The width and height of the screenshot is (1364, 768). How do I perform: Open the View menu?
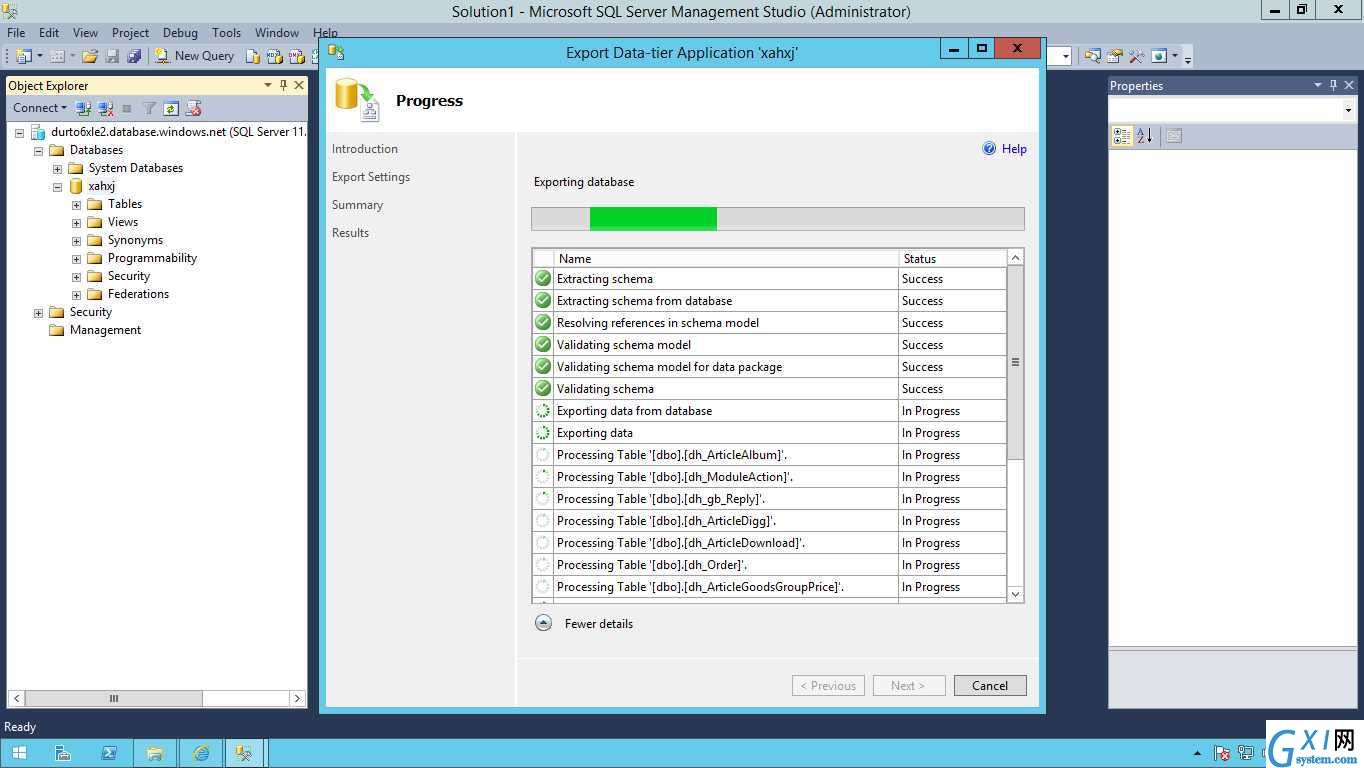pos(86,33)
